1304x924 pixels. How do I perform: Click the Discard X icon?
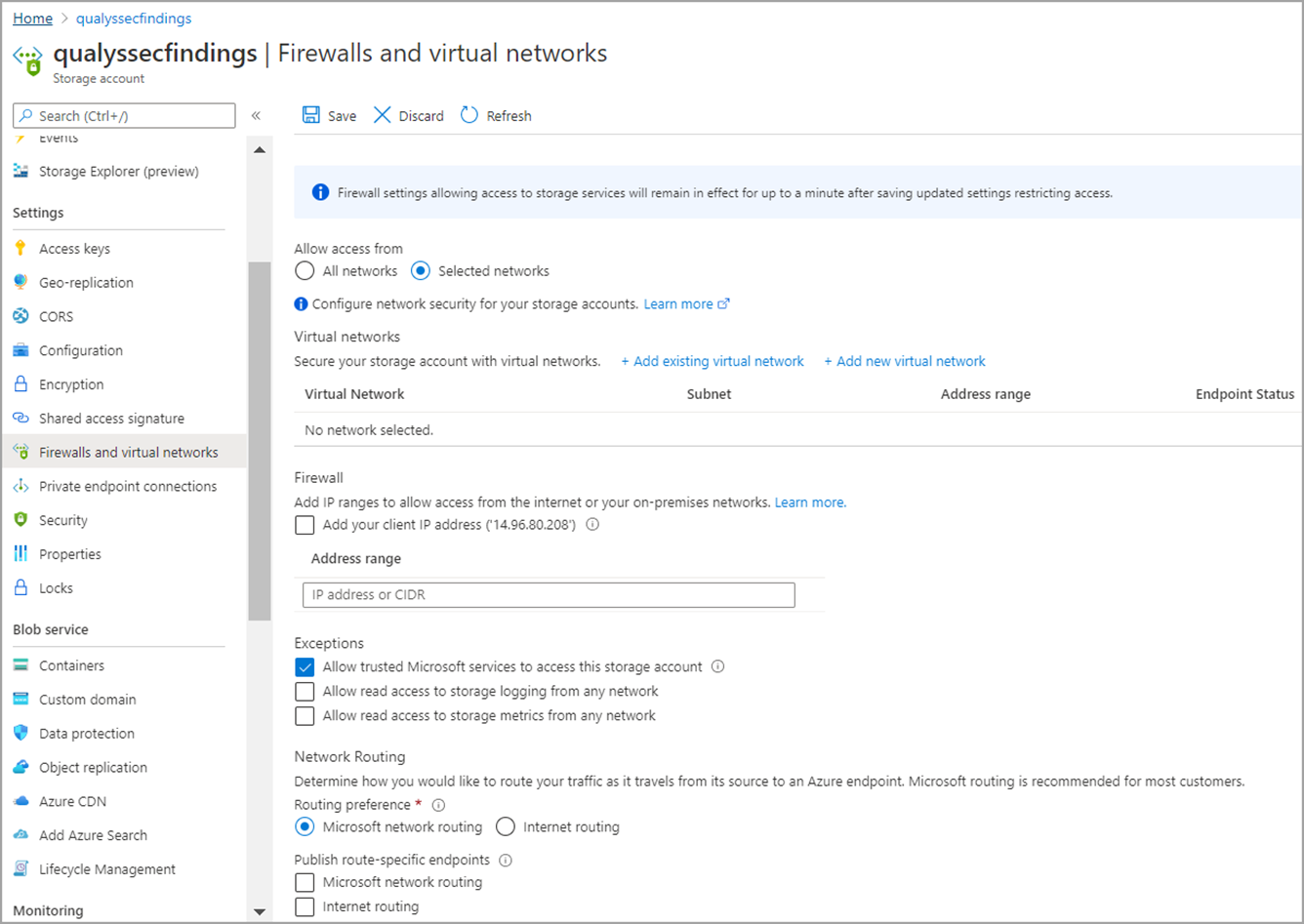(383, 115)
